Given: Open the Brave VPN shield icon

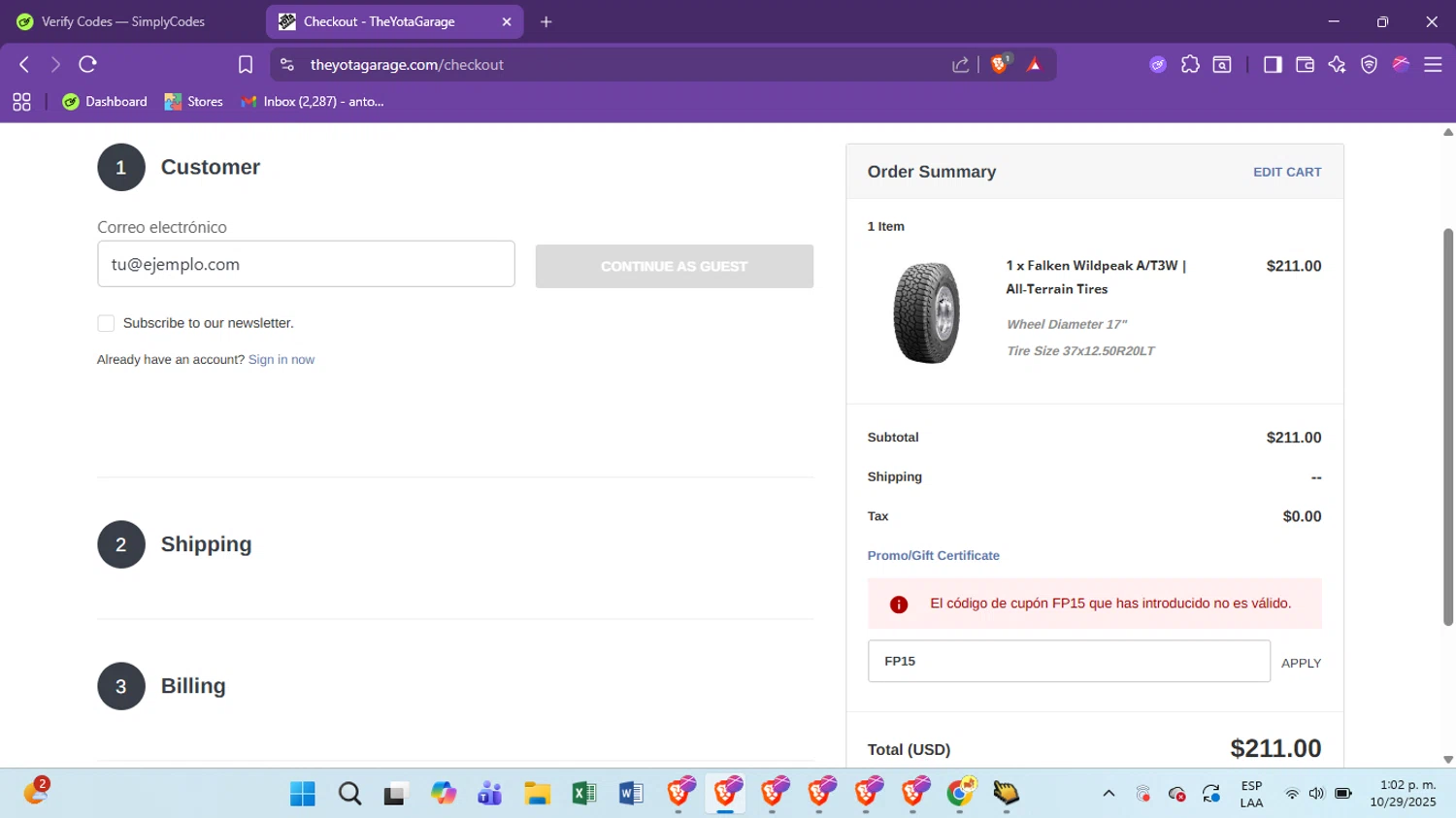Looking at the screenshot, I should pyautogui.click(x=1369, y=64).
